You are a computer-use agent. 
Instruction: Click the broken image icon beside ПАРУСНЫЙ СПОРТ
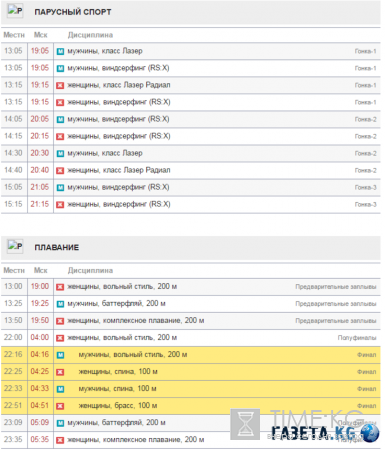click(x=15, y=11)
